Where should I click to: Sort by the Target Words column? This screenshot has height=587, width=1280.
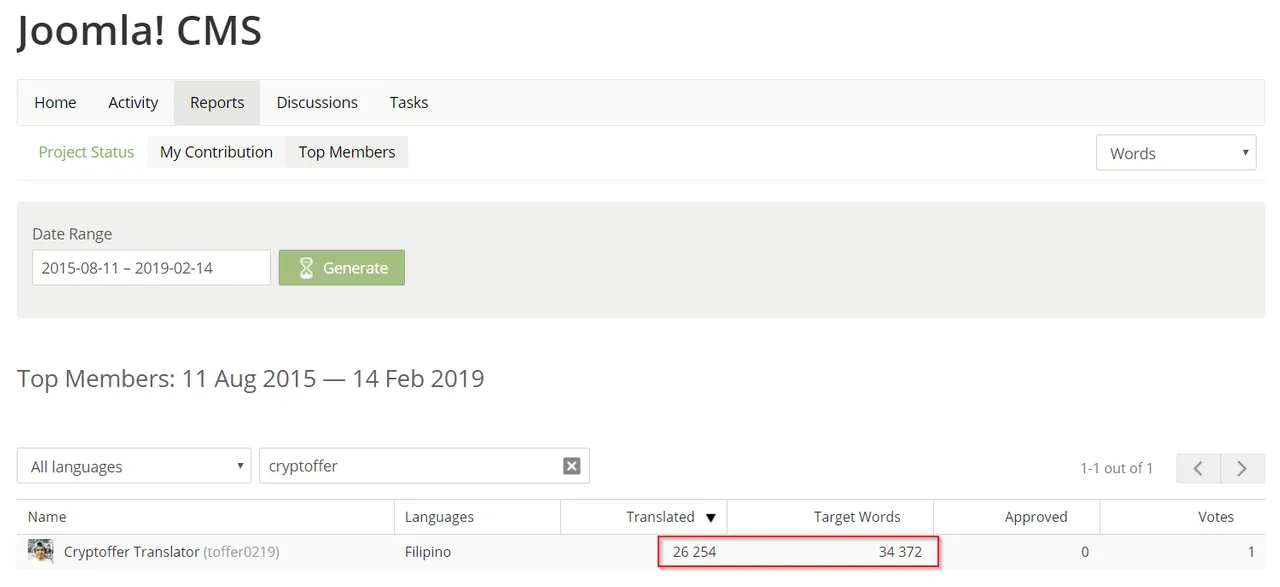coord(857,517)
